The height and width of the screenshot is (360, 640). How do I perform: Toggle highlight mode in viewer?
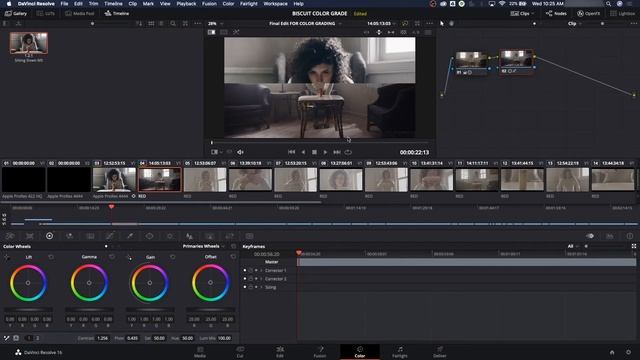tap(236, 32)
